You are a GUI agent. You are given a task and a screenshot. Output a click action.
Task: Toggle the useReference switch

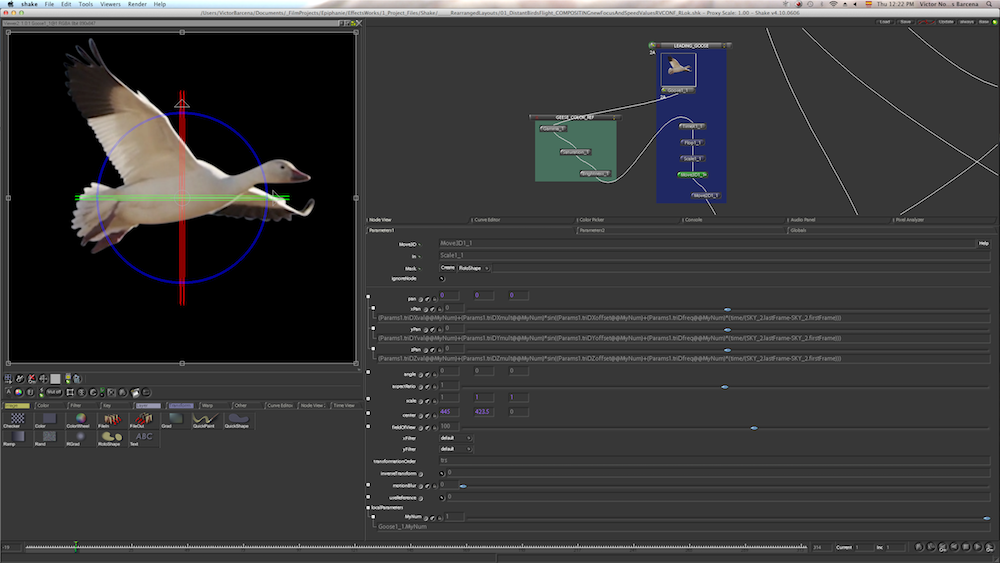pos(443,496)
